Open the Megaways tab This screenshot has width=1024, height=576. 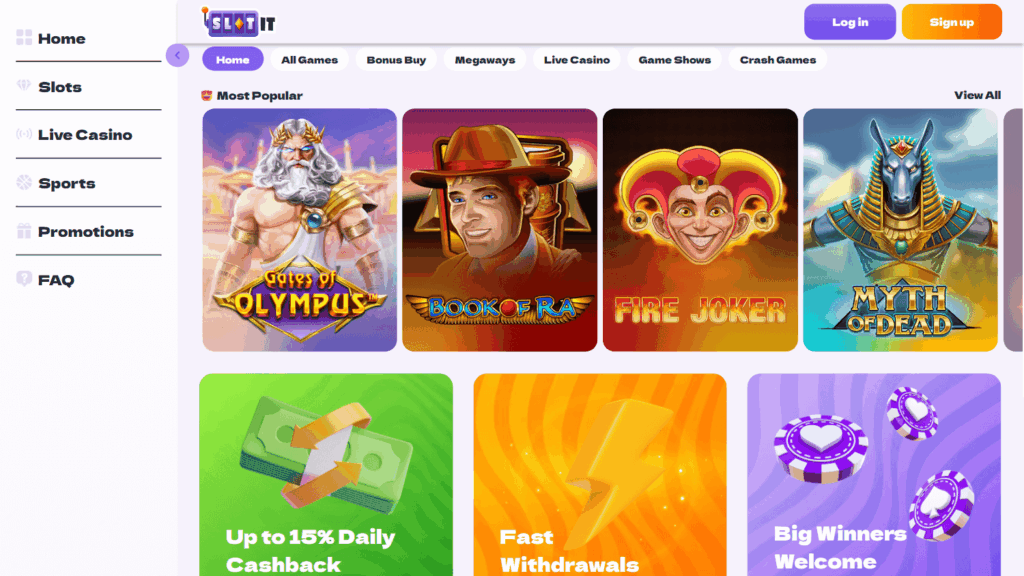pos(485,59)
